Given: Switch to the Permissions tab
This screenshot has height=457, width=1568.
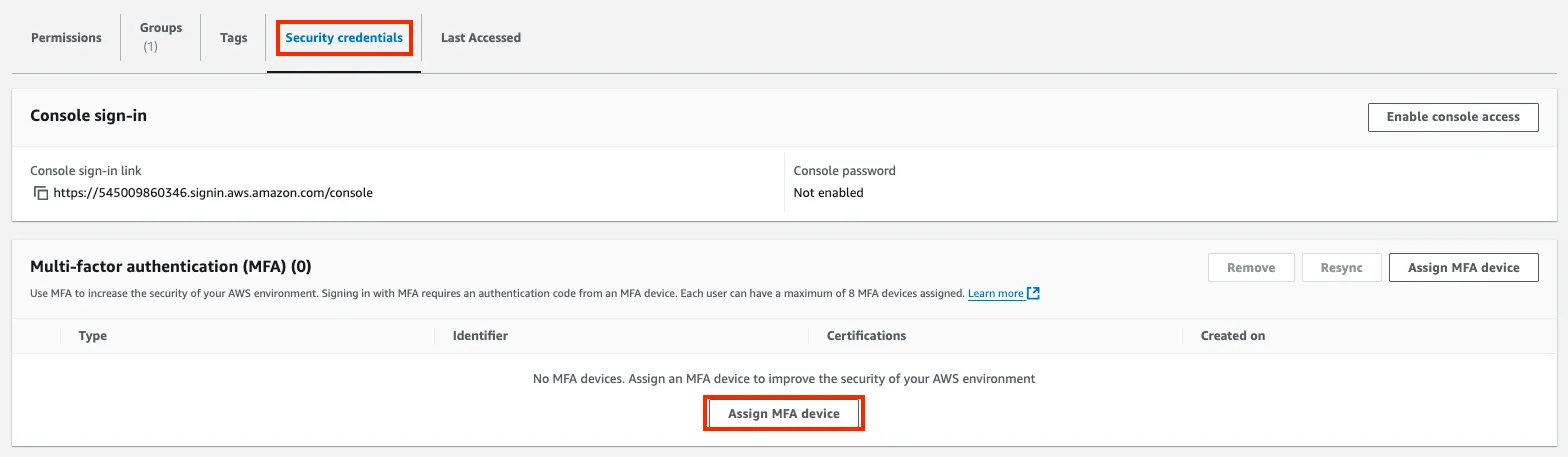Looking at the screenshot, I should click(x=66, y=38).
